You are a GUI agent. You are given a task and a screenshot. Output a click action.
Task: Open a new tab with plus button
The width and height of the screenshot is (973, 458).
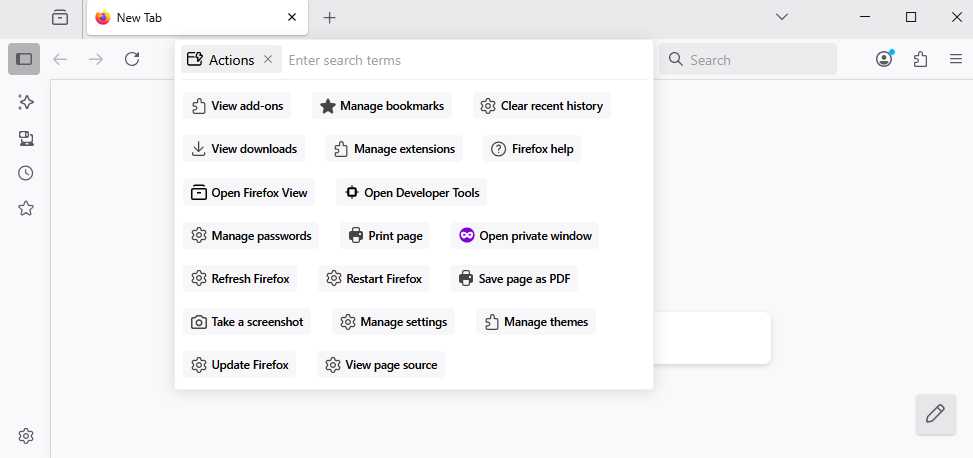click(330, 18)
